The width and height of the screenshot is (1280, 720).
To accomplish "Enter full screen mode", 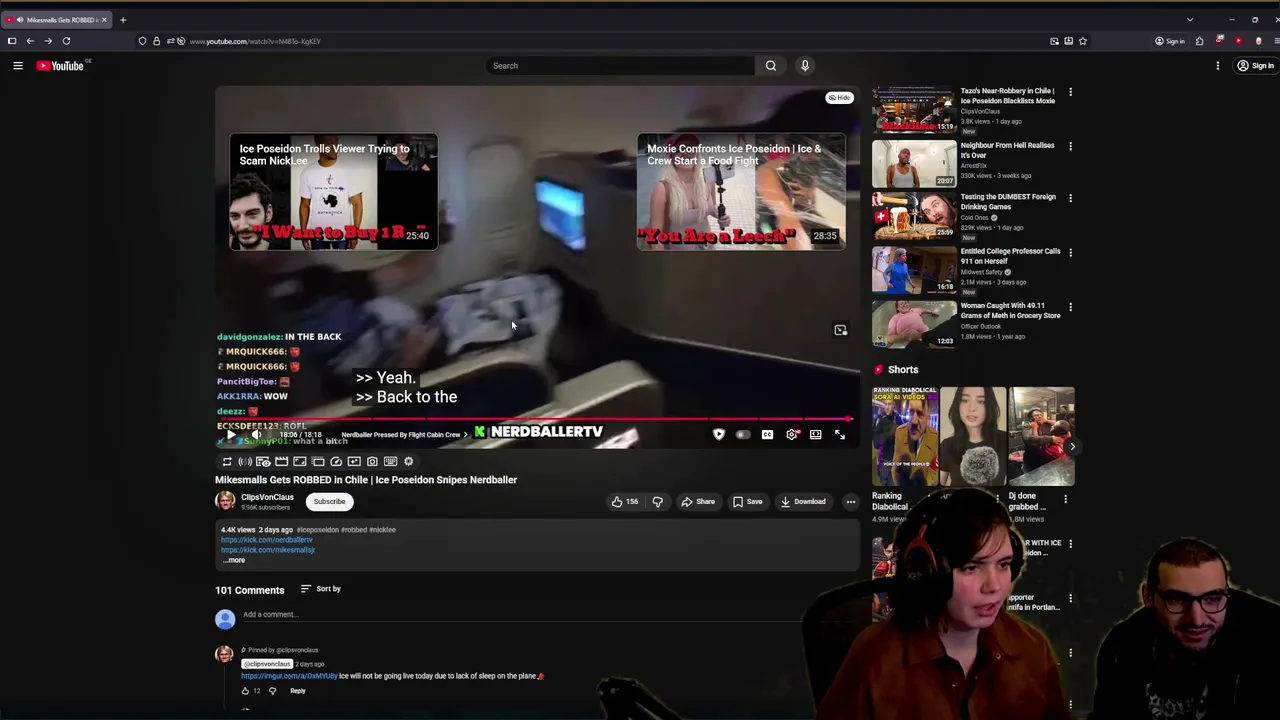I will (840, 435).
